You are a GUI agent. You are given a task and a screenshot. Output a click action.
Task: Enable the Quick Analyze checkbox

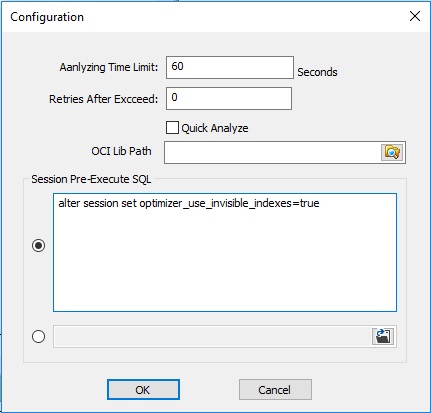(172, 128)
